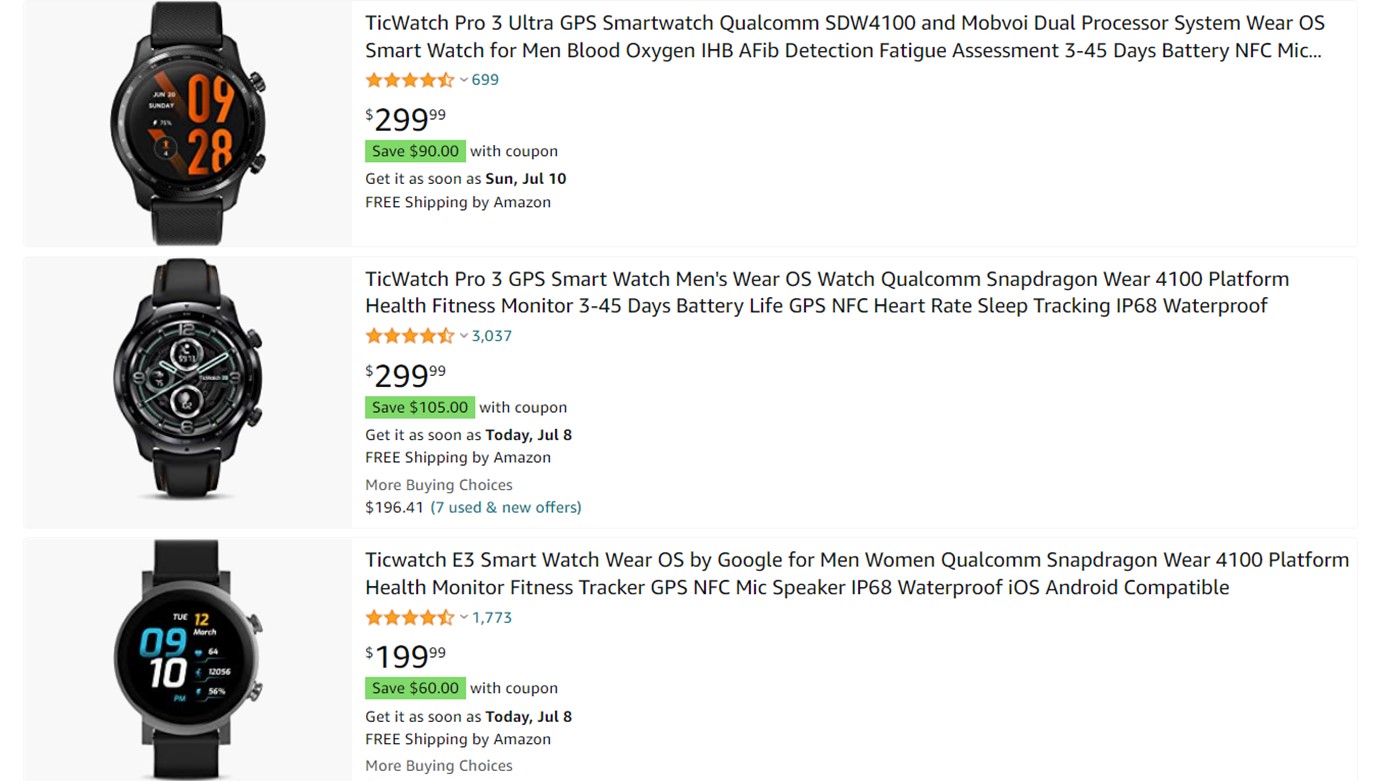View the 699 customer reviews
The height and width of the screenshot is (781, 1388).
point(485,80)
